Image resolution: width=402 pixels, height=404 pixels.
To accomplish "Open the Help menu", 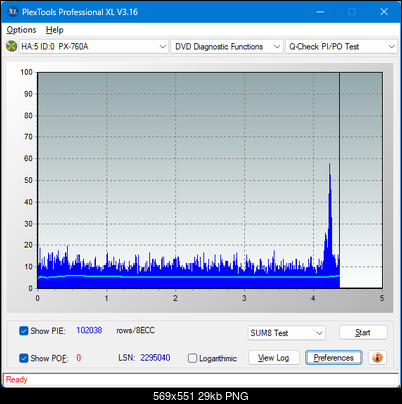I will (55, 30).
